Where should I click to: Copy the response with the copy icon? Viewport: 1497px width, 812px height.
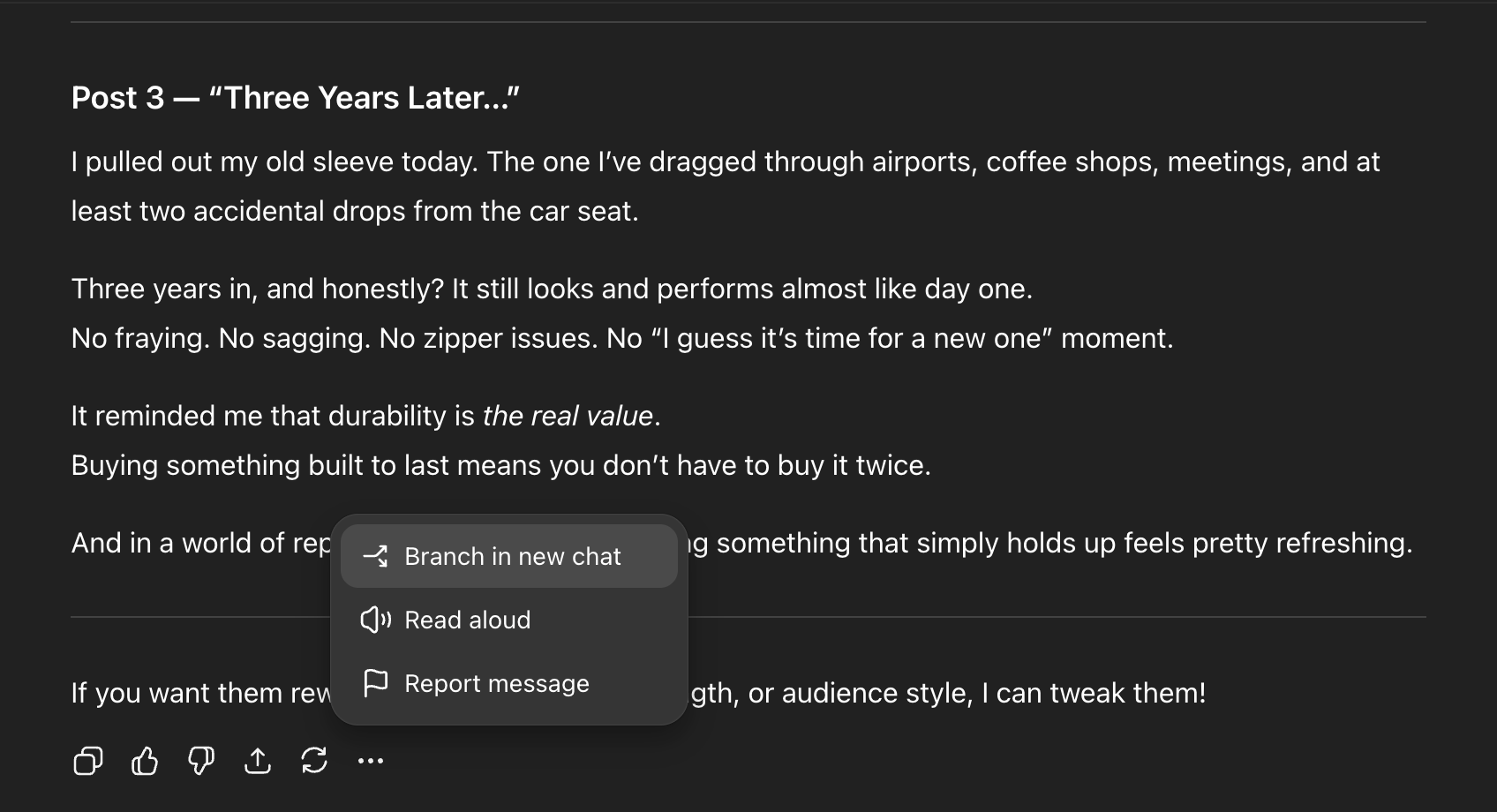click(87, 761)
